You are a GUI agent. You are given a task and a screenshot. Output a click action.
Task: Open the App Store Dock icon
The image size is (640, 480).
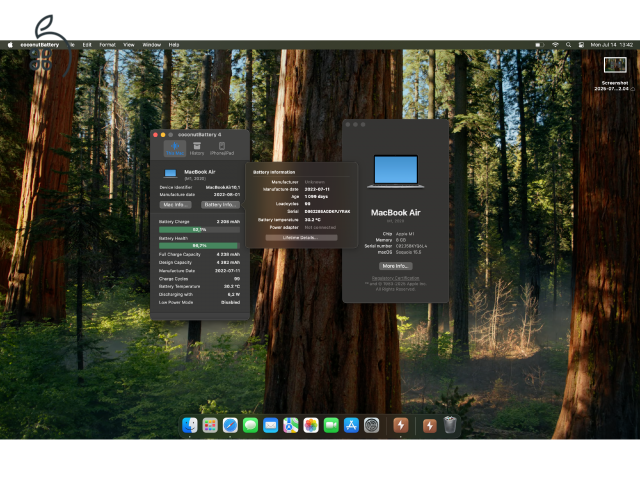pos(351,425)
